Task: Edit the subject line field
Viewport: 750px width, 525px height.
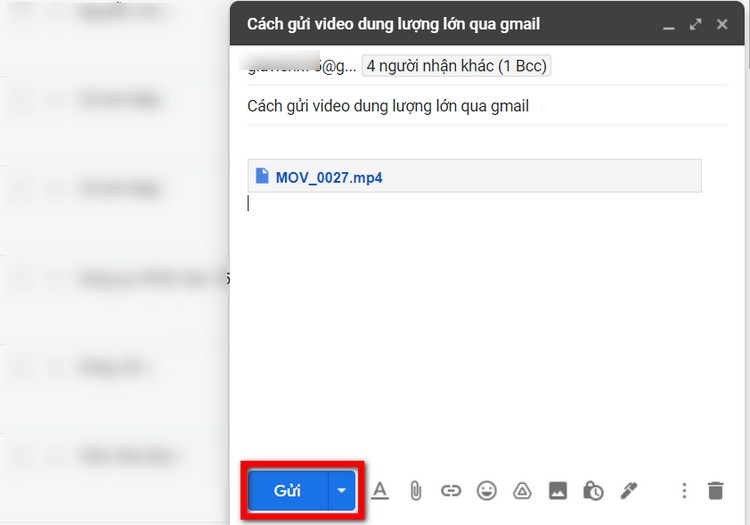Action: coord(487,106)
